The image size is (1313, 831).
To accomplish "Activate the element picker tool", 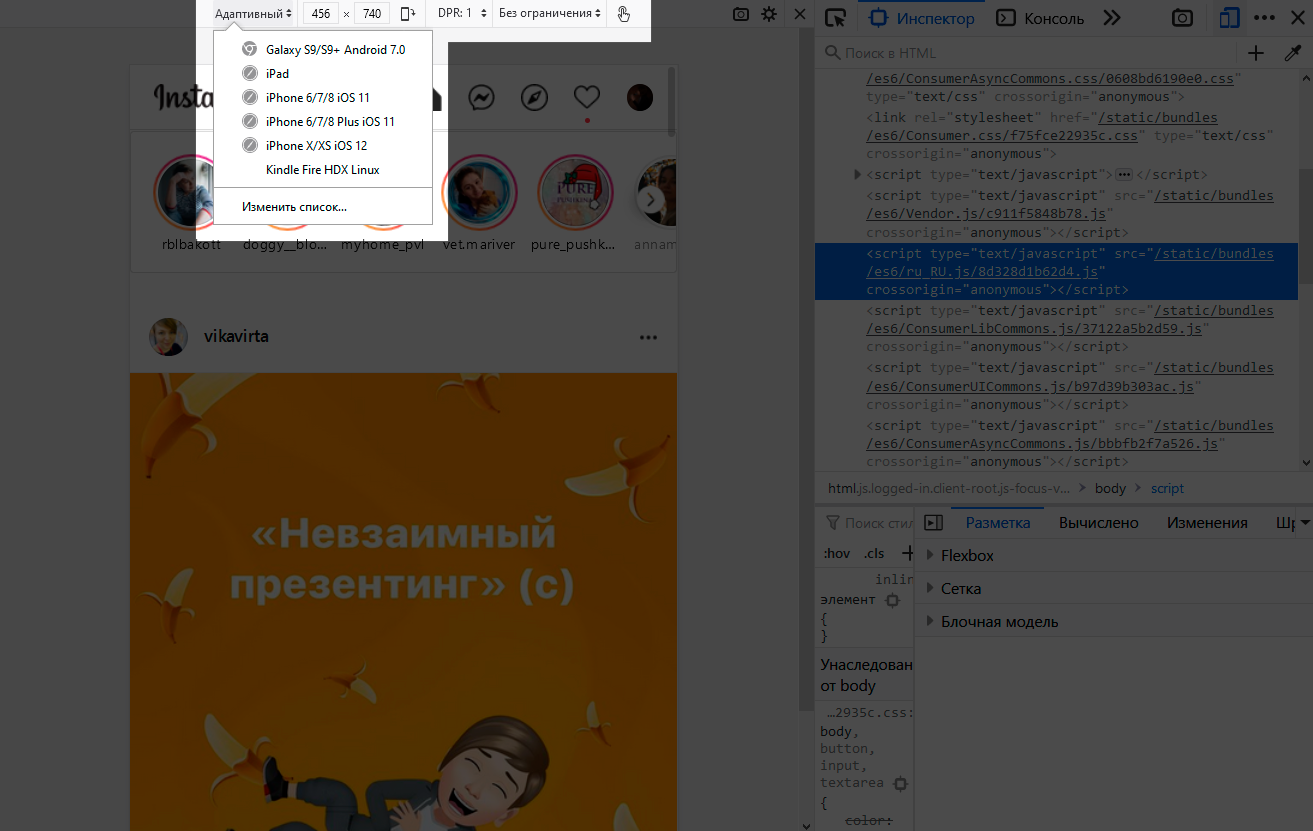I will click(x=835, y=18).
